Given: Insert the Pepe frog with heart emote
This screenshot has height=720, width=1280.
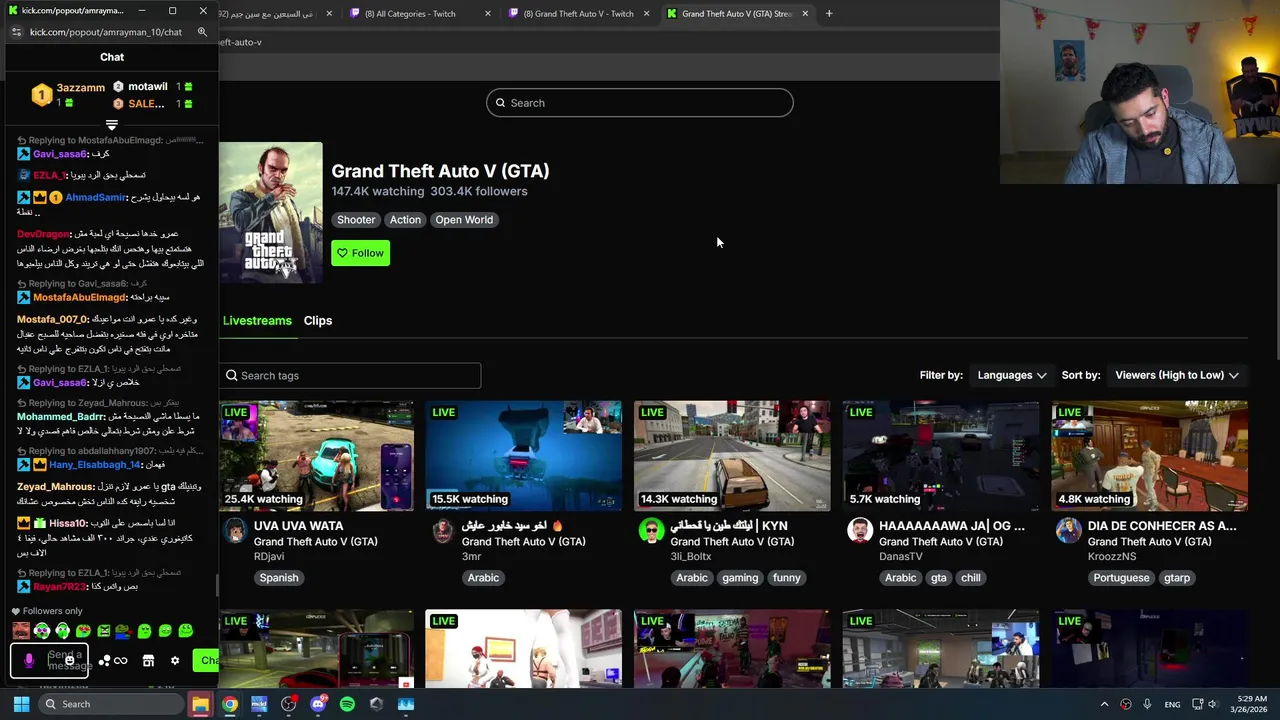Looking at the screenshot, I should [x=124, y=631].
